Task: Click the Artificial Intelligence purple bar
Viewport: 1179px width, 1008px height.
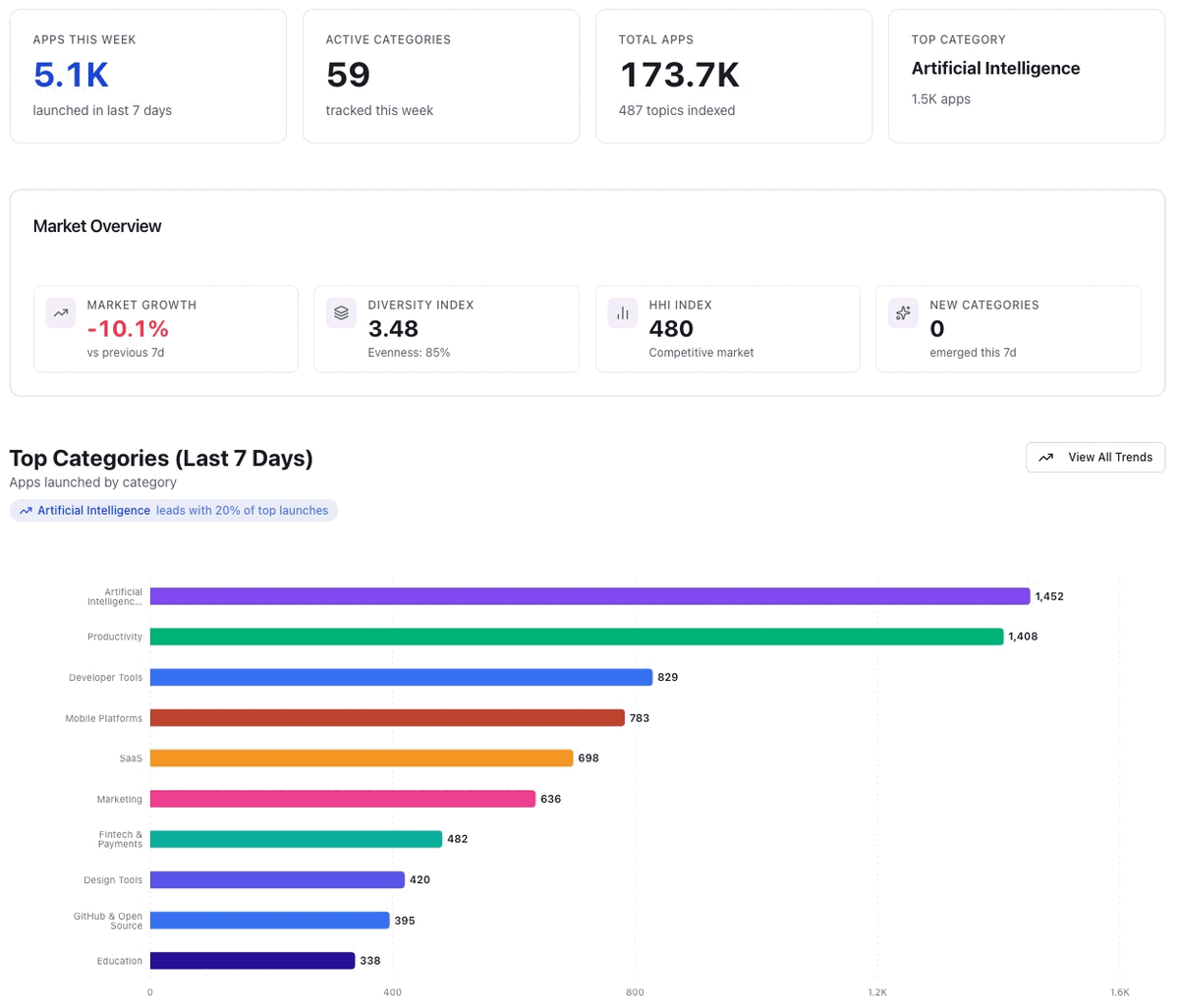Action: 589,596
